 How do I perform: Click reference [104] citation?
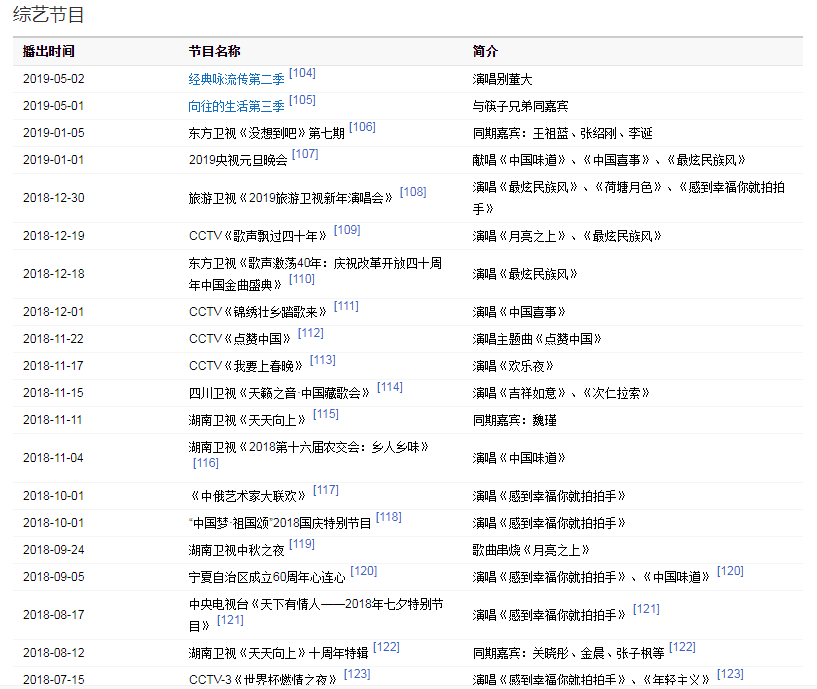tap(302, 74)
